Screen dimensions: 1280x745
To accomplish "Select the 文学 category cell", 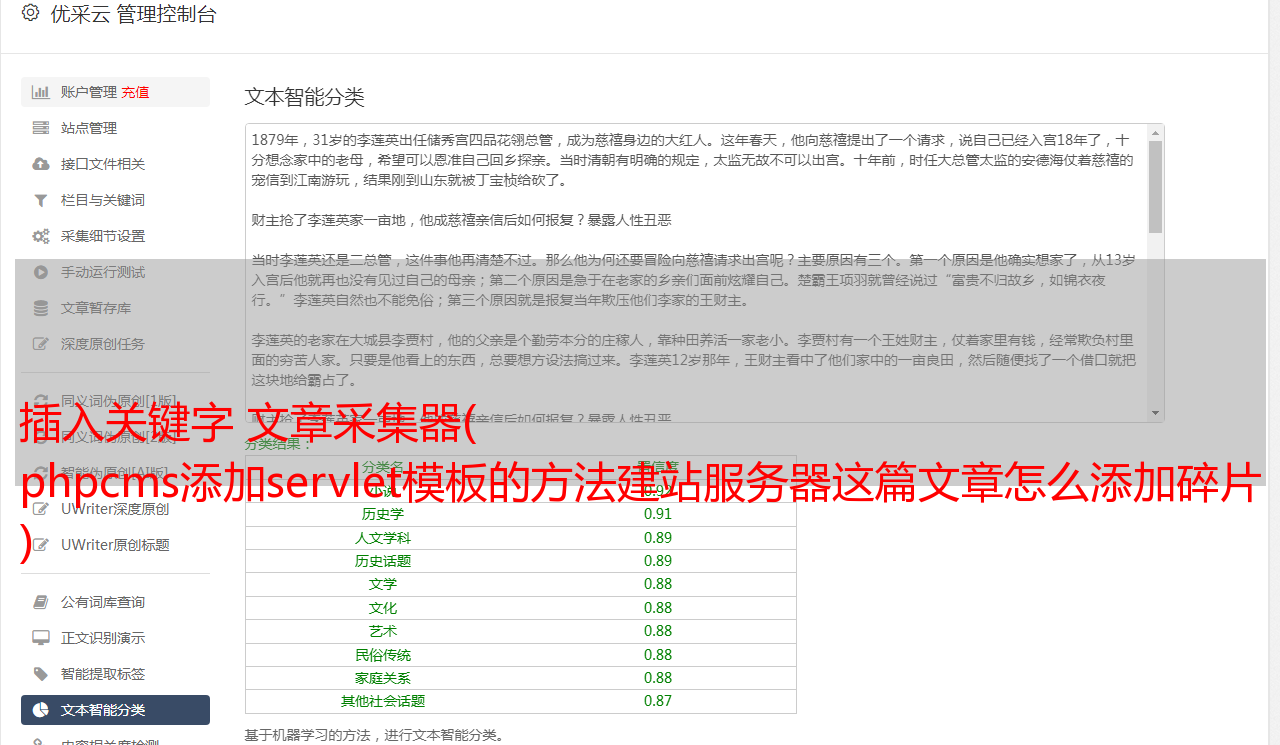I will (x=383, y=584).
